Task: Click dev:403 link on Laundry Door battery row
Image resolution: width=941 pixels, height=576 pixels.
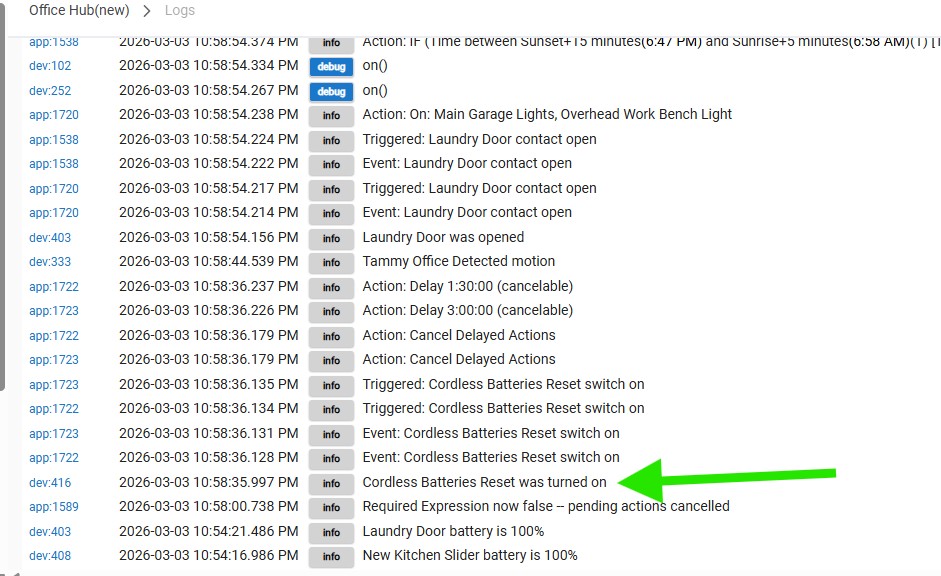Action: coord(50,532)
